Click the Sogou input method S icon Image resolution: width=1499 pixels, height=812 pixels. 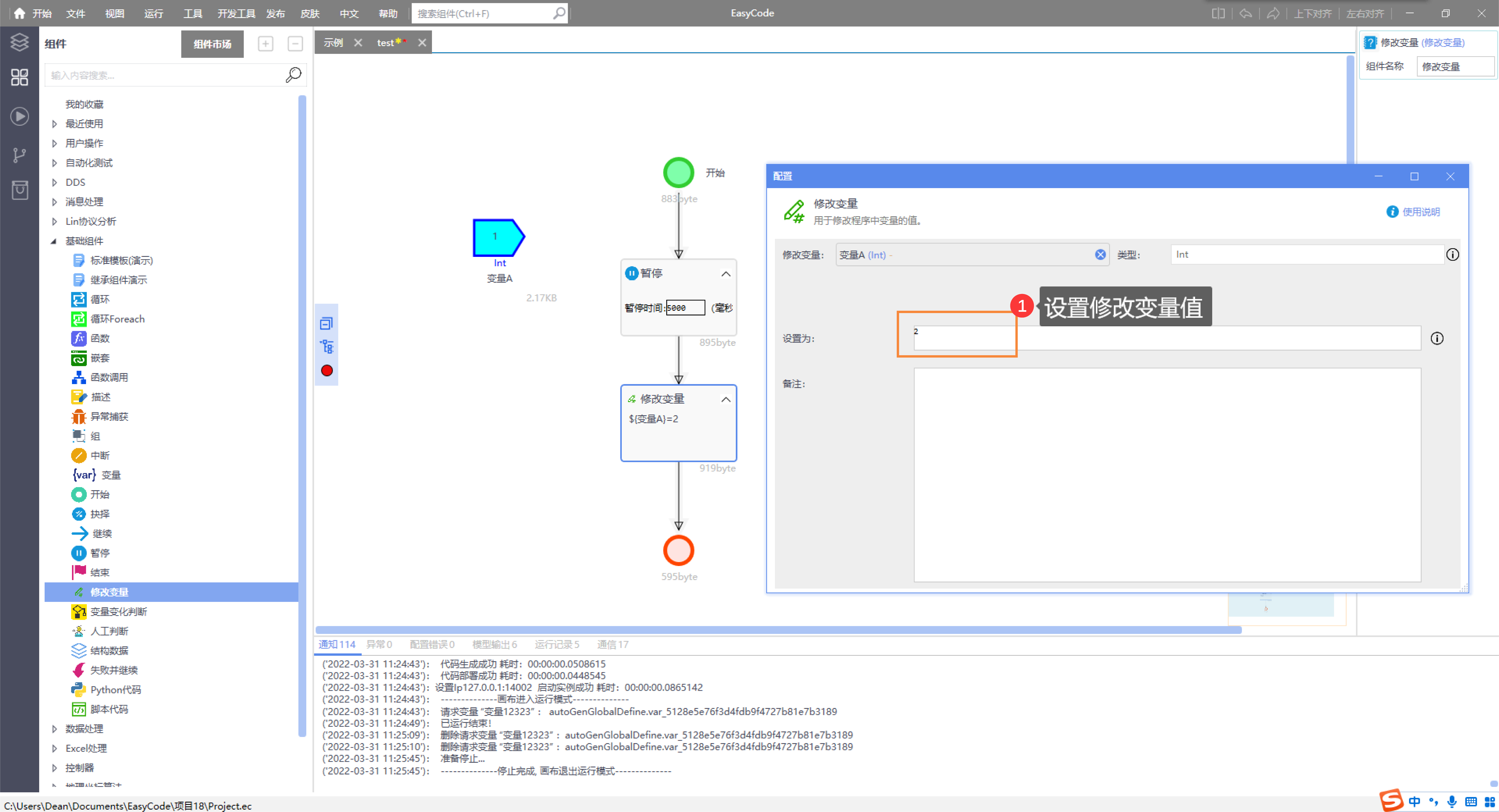pos(1391,800)
